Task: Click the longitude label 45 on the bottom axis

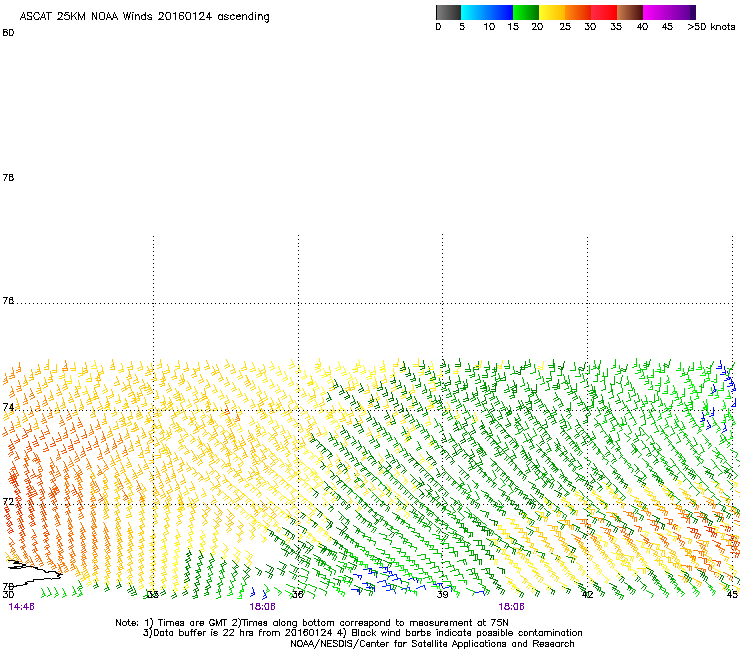Action: [x=732, y=594]
